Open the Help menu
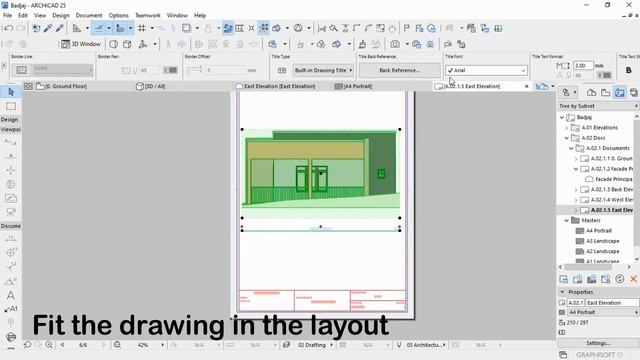The image size is (640, 360). pyautogui.click(x=200, y=15)
